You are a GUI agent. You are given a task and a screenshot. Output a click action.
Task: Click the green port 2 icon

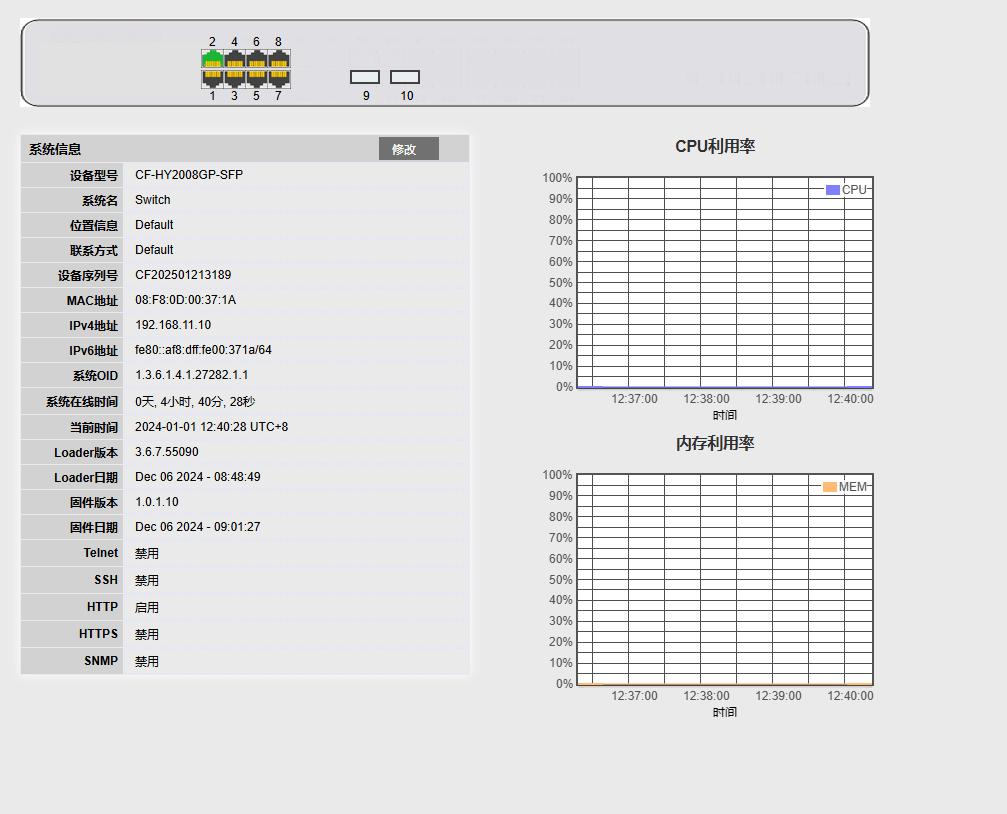click(x=213, y=59)
